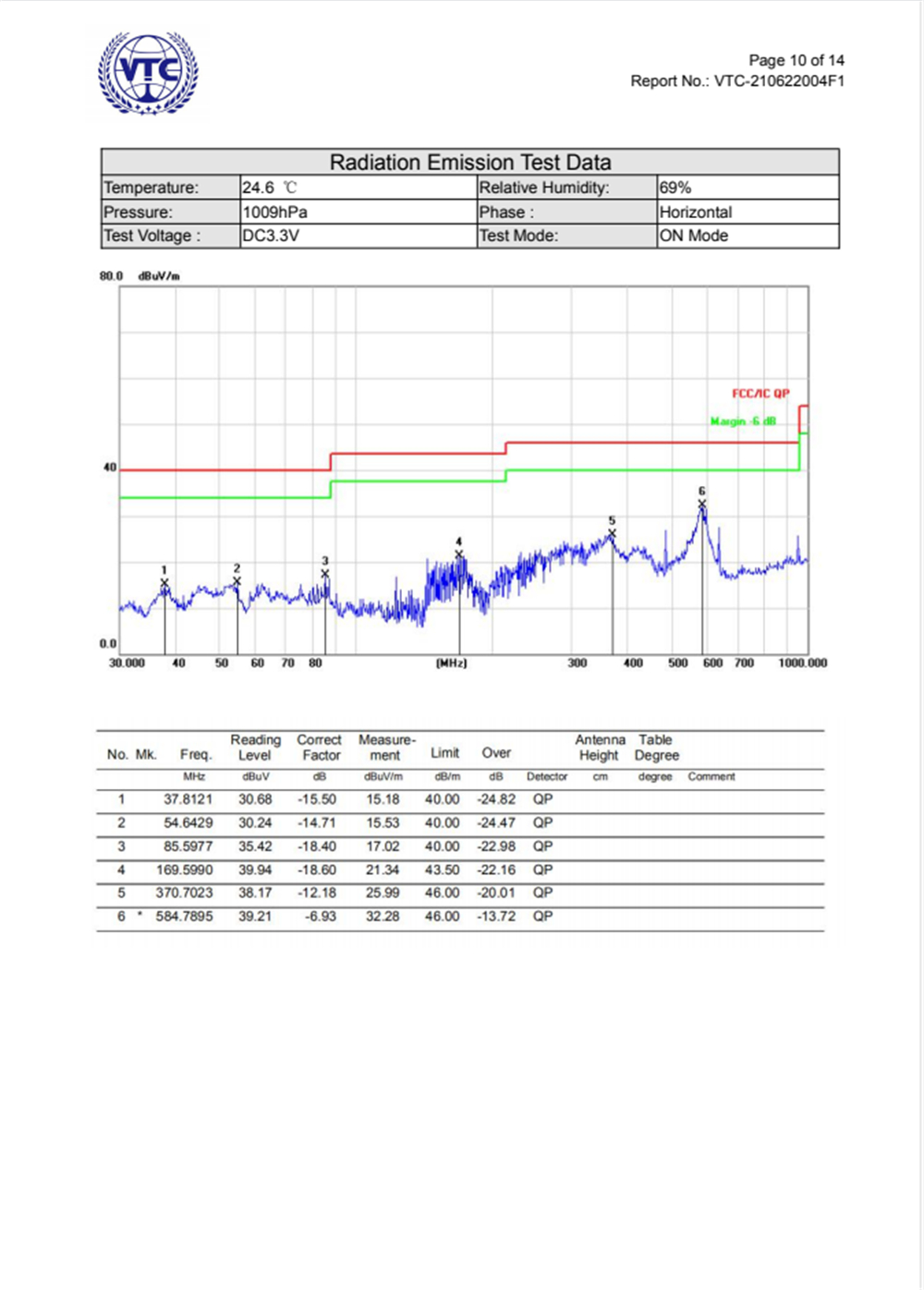Viewport: 924px width, 1290px height.
Task: Click the '30.000' x-axis start label
Action: [127, 663]
